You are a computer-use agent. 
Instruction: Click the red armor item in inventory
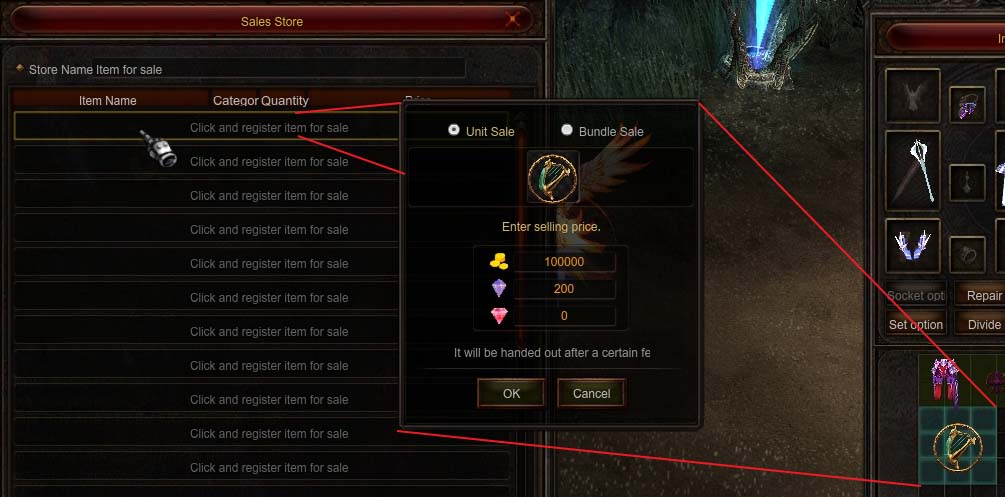pos(945,380)
